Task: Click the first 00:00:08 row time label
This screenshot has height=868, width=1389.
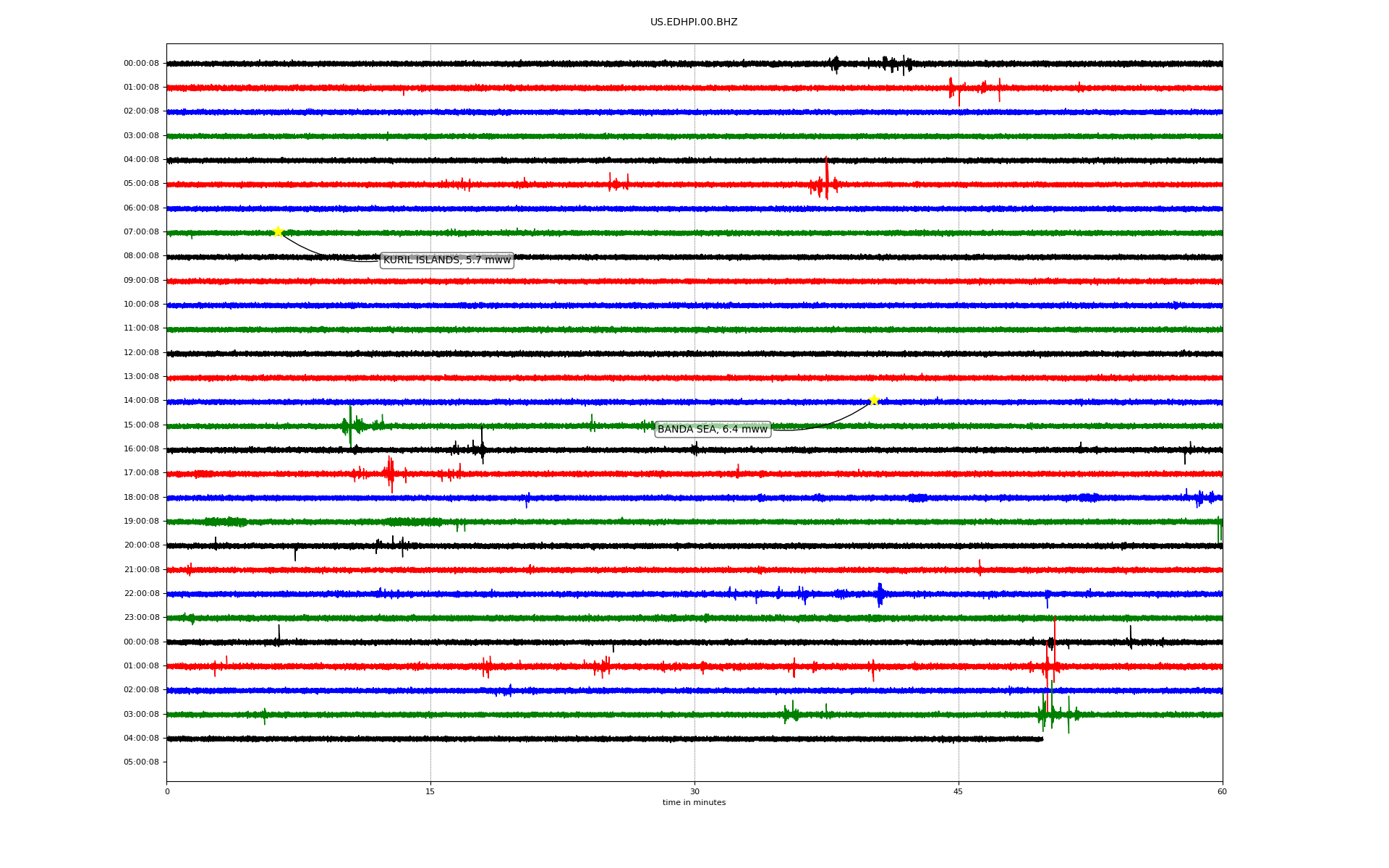Action: pyautogui.click(x=141, y=64)
